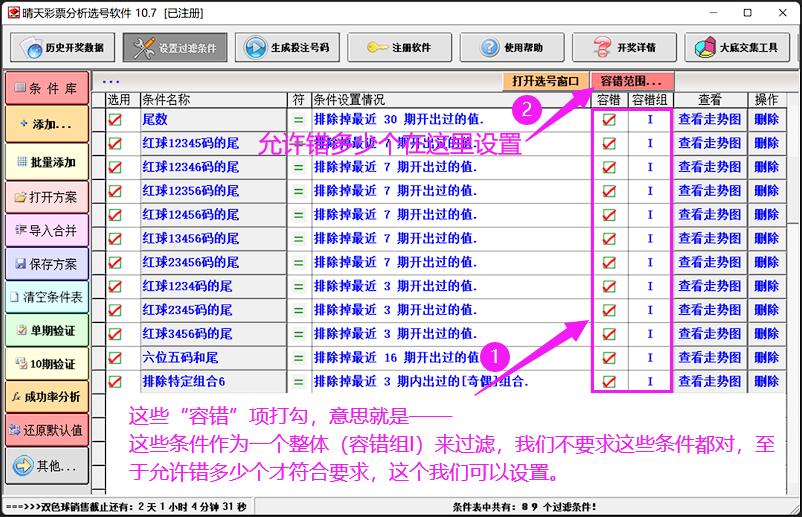Uncheck 选用 checkbox for 尾数 row

pos(115,119)
